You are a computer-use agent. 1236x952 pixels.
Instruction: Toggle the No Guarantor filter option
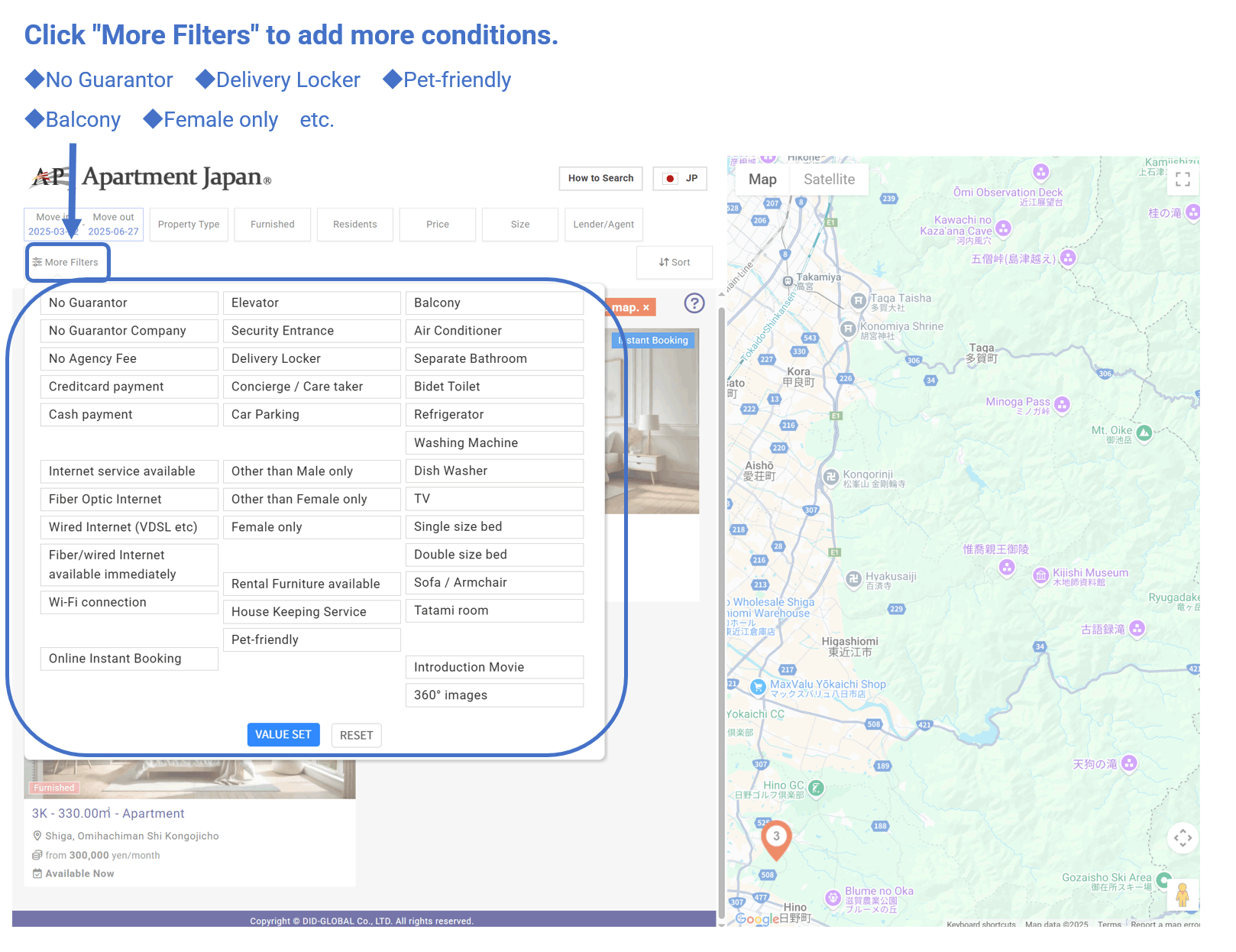click(x=129, y=303)
